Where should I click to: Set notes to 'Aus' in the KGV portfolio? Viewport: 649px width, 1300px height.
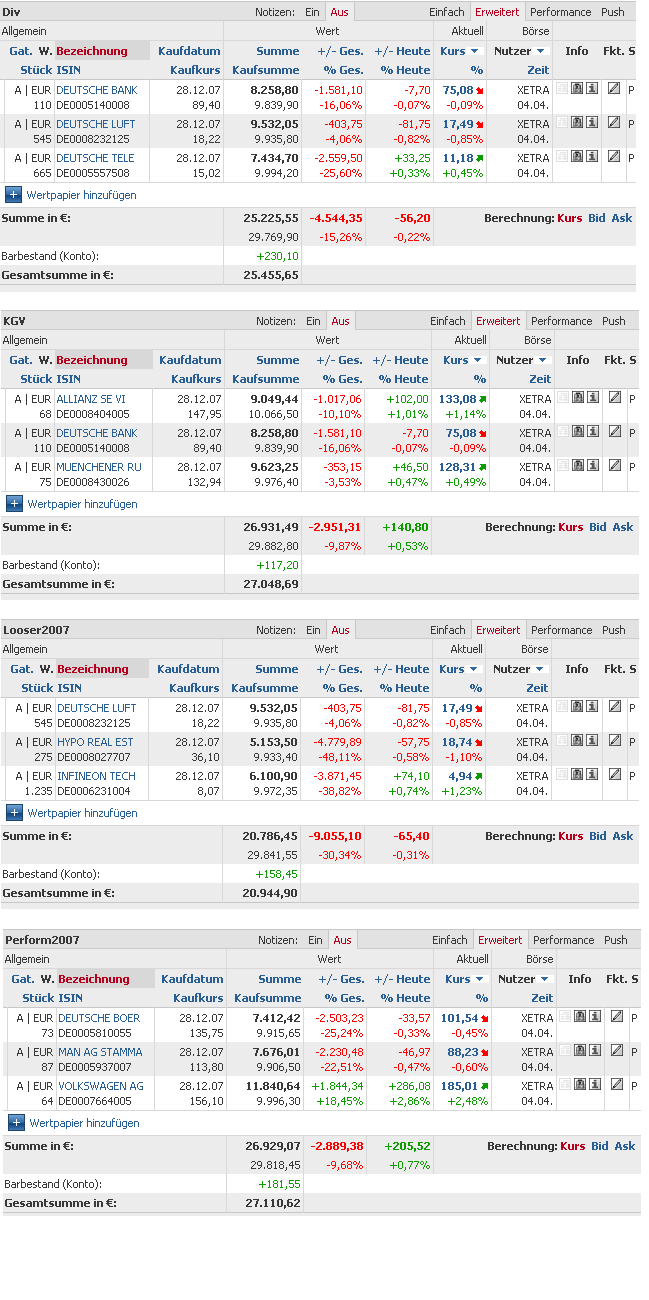point(341,321)
